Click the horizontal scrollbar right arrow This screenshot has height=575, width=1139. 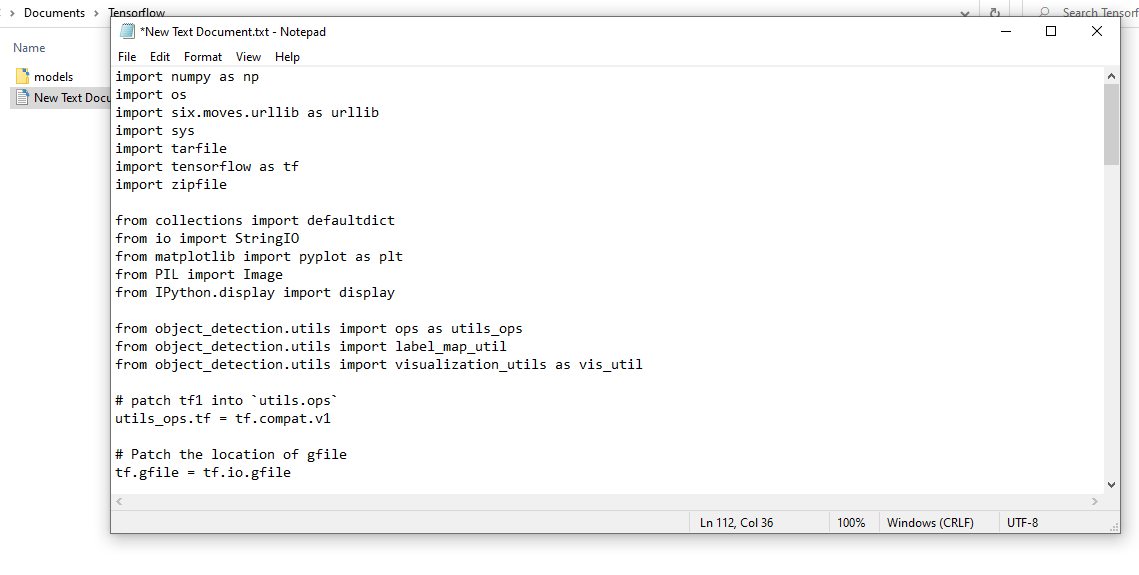[x=1095, y=501]
